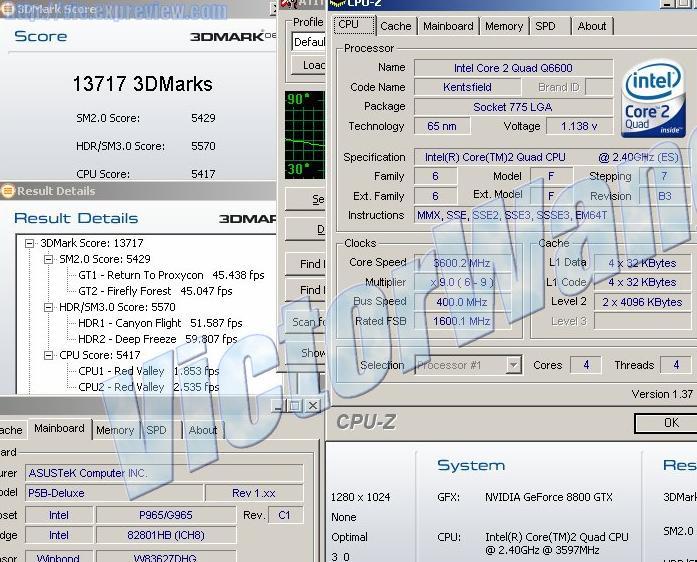
Task: Close the lower CPU-Z window
Action: point(313,405)
